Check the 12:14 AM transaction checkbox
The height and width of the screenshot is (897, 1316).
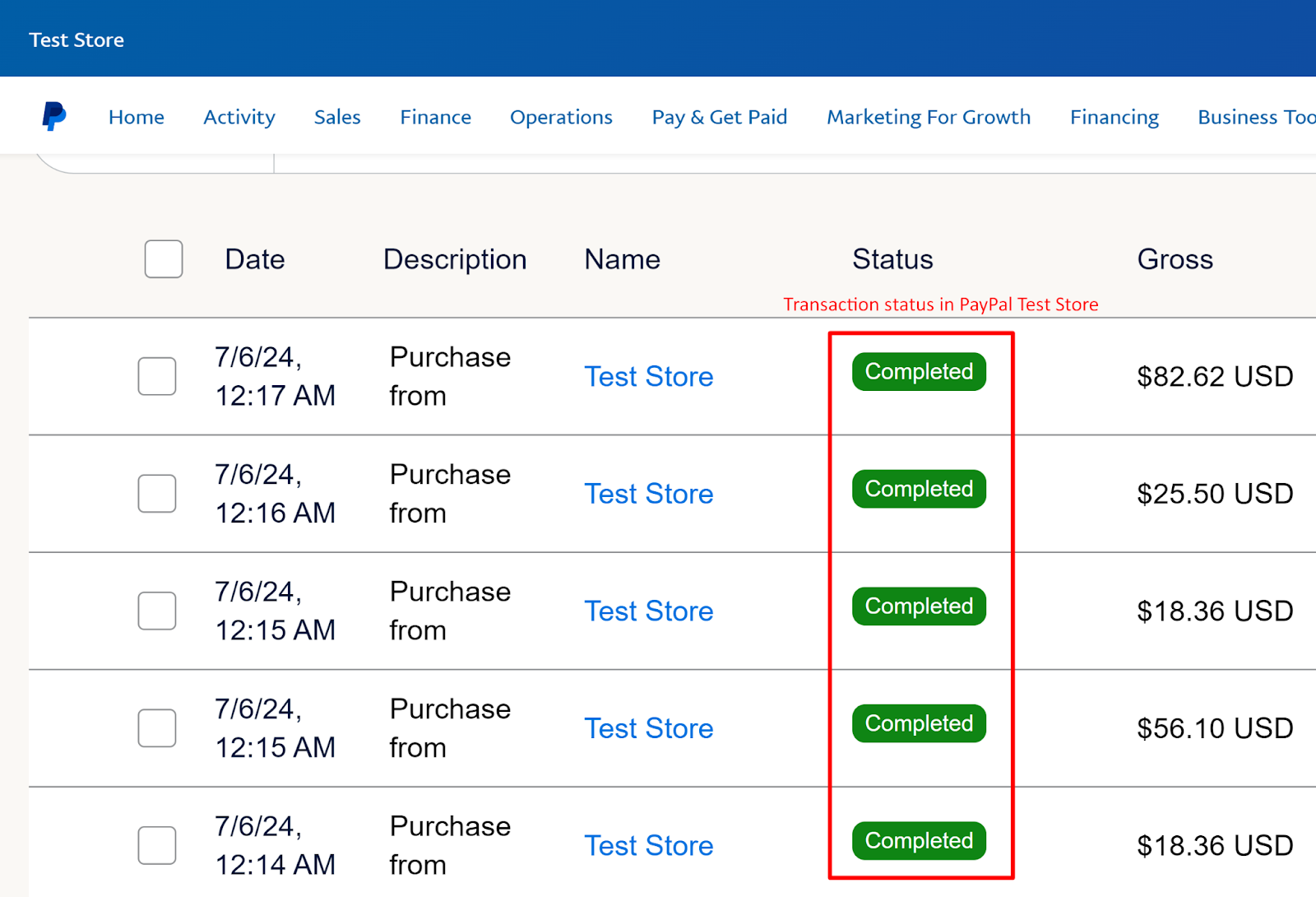[157, 845]
